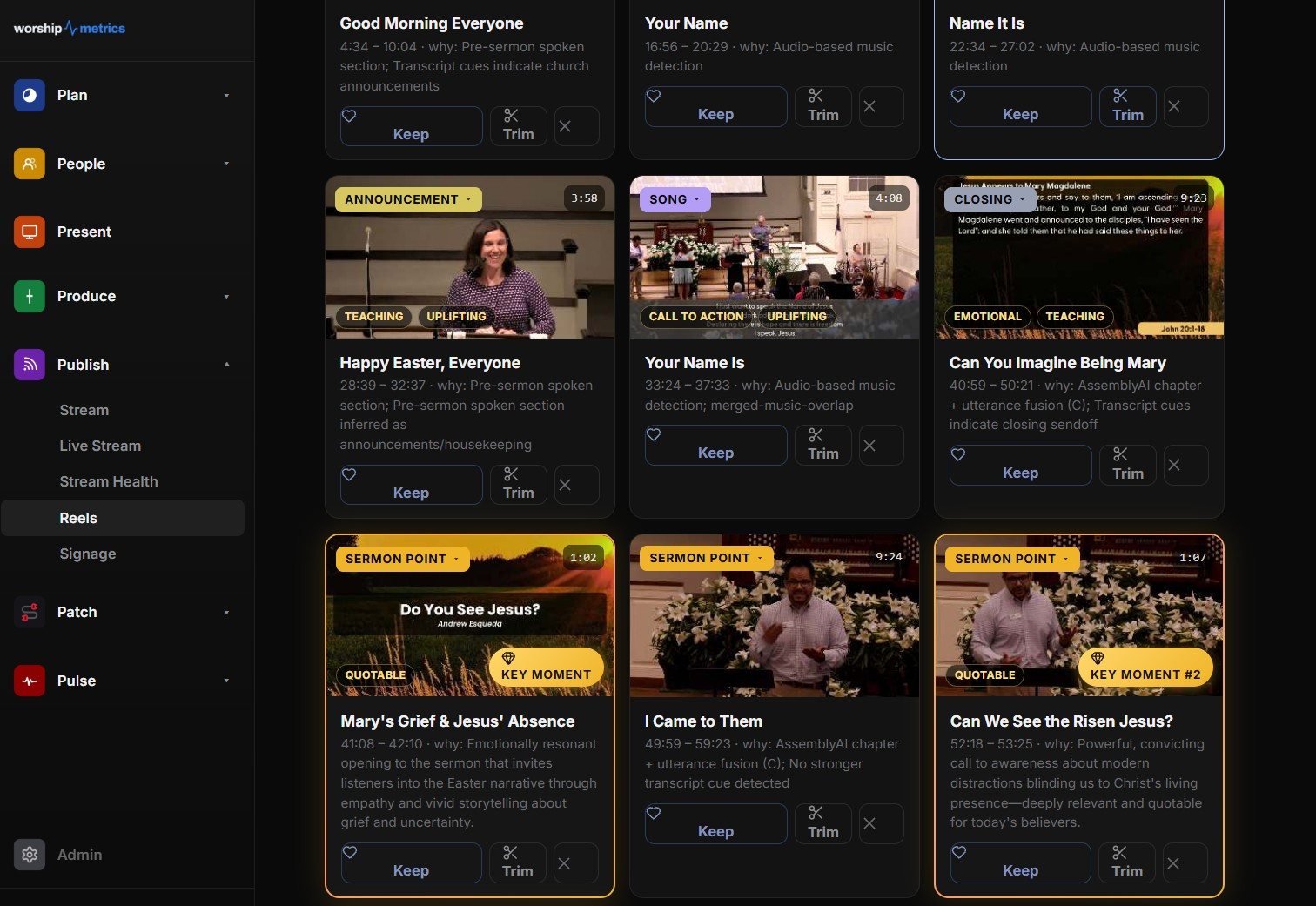Open the SONG category dropdown
Screen dimensions: 1316x906
[x=675, y=199]
